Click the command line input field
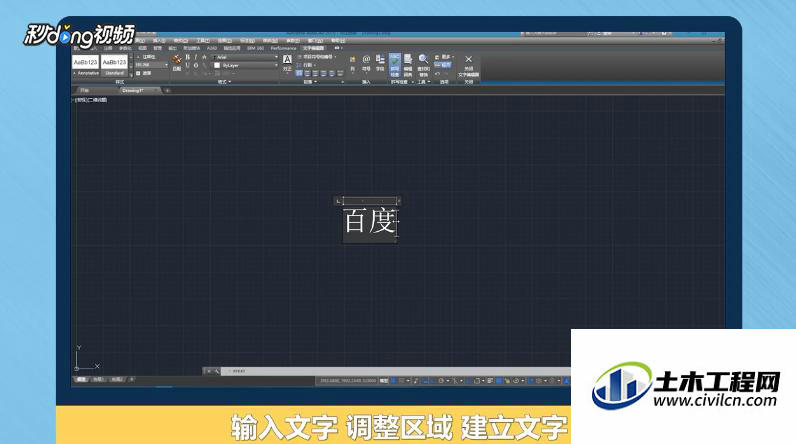796x444 pixels. (396, 371)
